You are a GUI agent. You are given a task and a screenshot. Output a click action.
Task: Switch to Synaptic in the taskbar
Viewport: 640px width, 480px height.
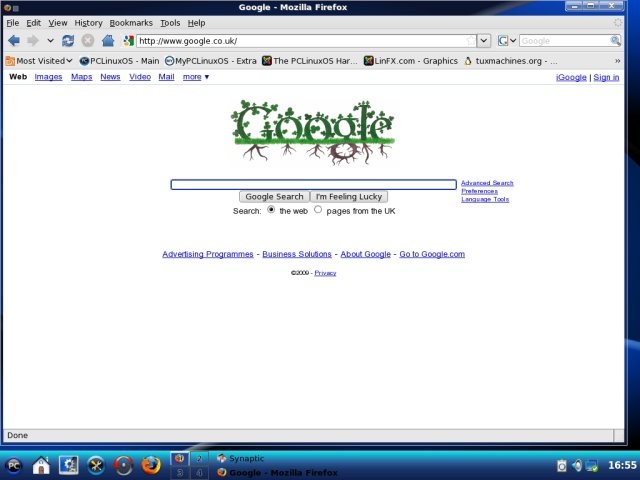241,458
